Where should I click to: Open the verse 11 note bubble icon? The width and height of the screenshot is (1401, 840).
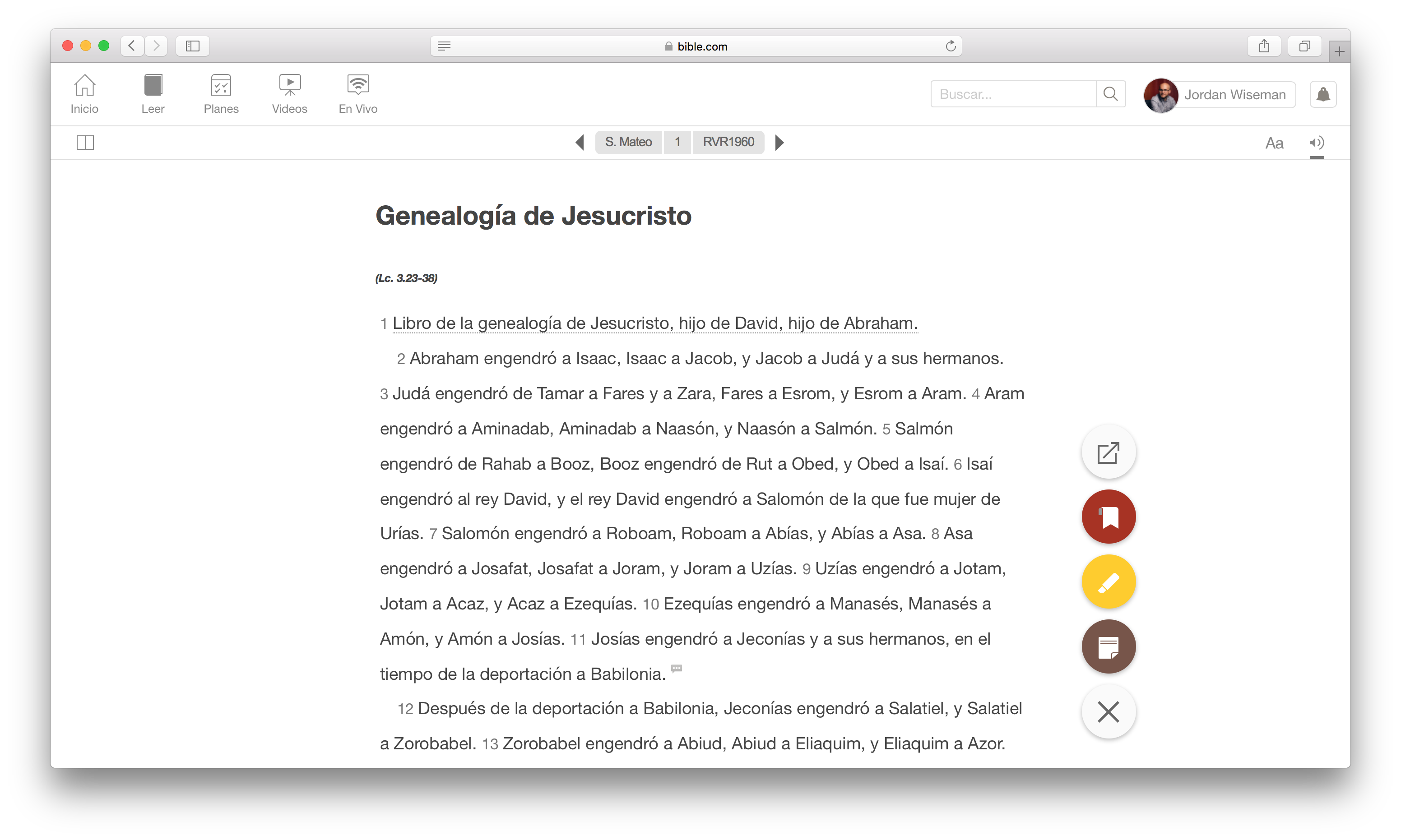676,669
